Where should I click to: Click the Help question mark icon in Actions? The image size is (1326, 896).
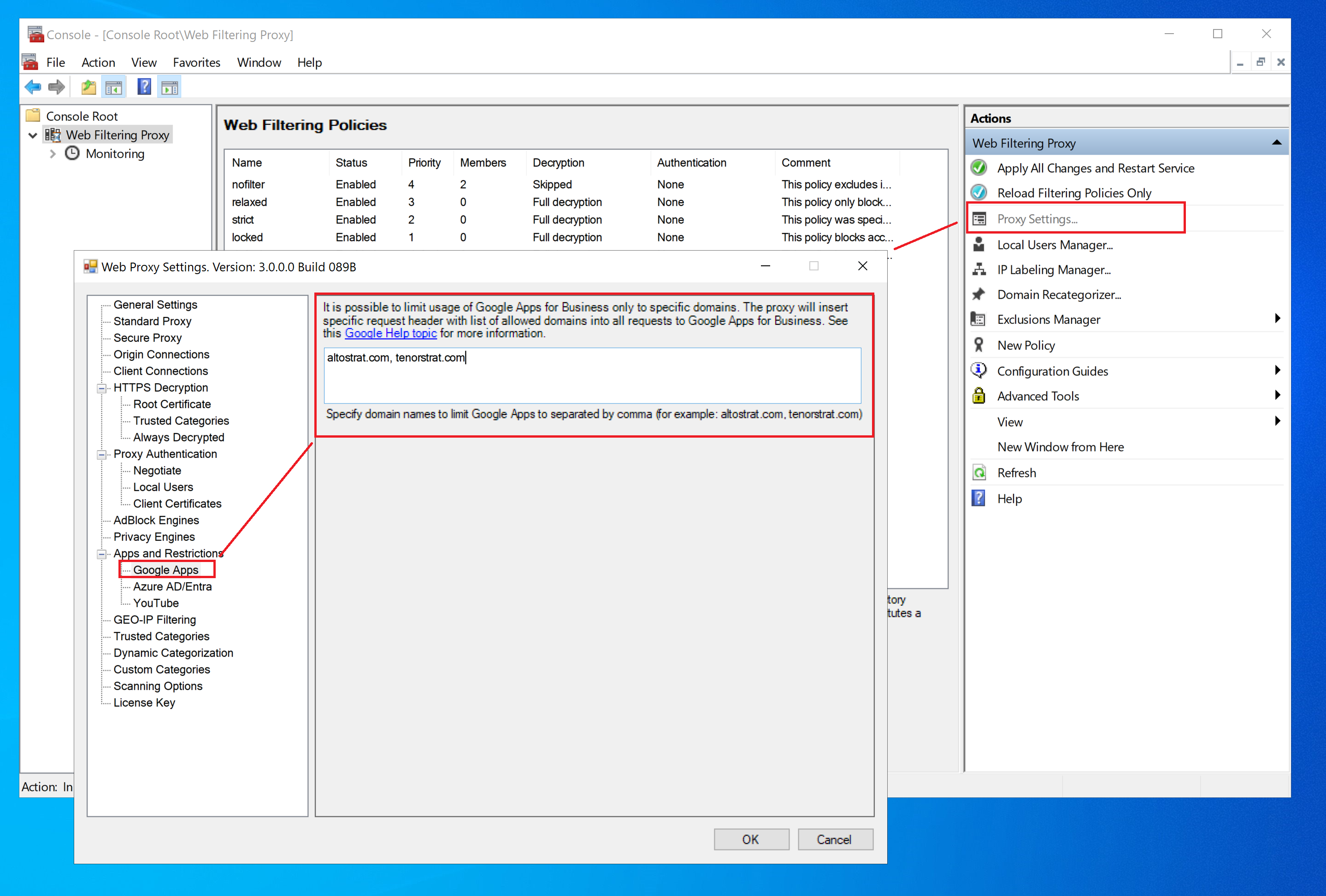point(978,498)
